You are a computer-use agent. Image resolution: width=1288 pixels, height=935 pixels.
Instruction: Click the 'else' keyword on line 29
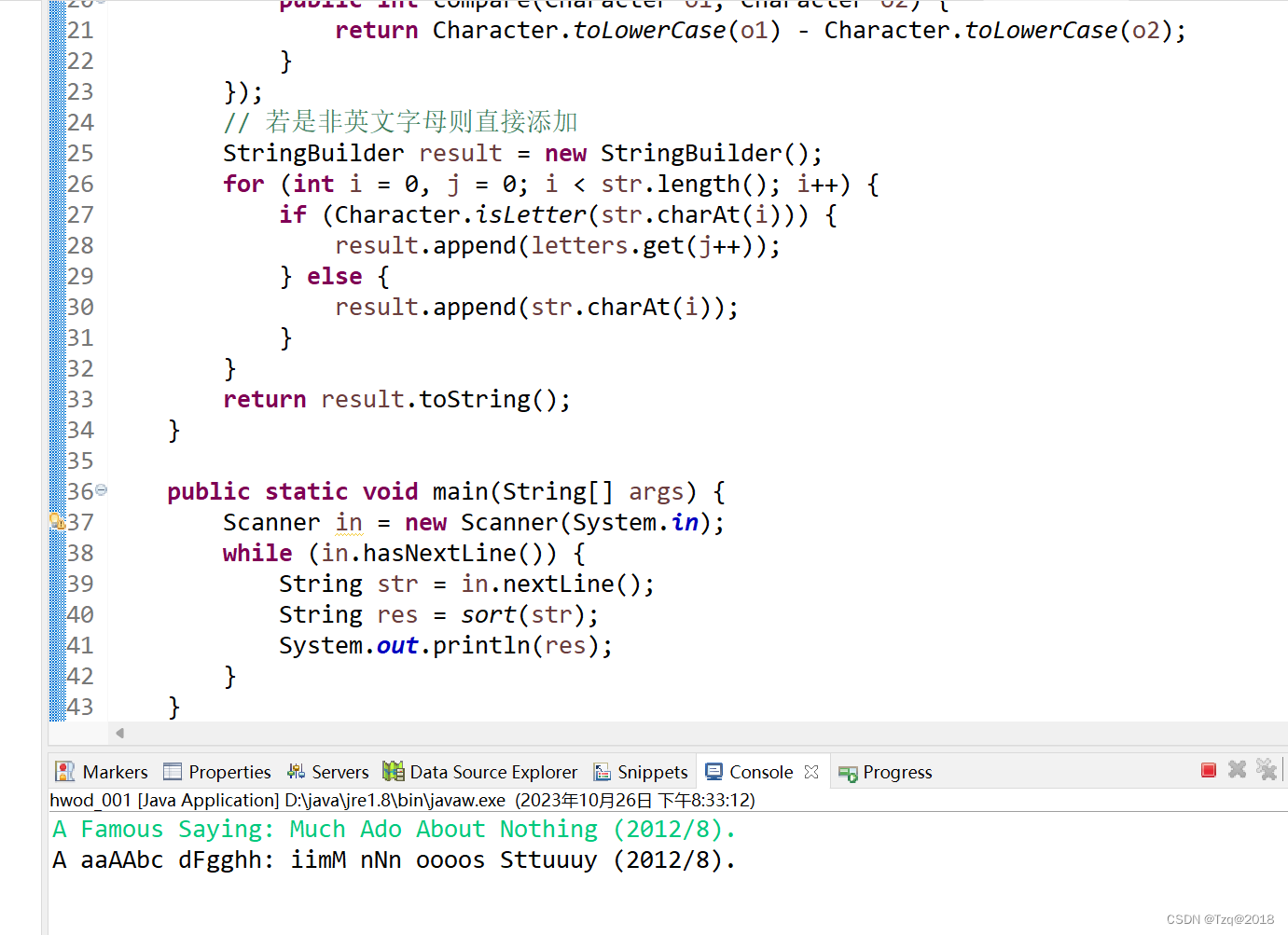pyautogui.click(x=334, y=276)
